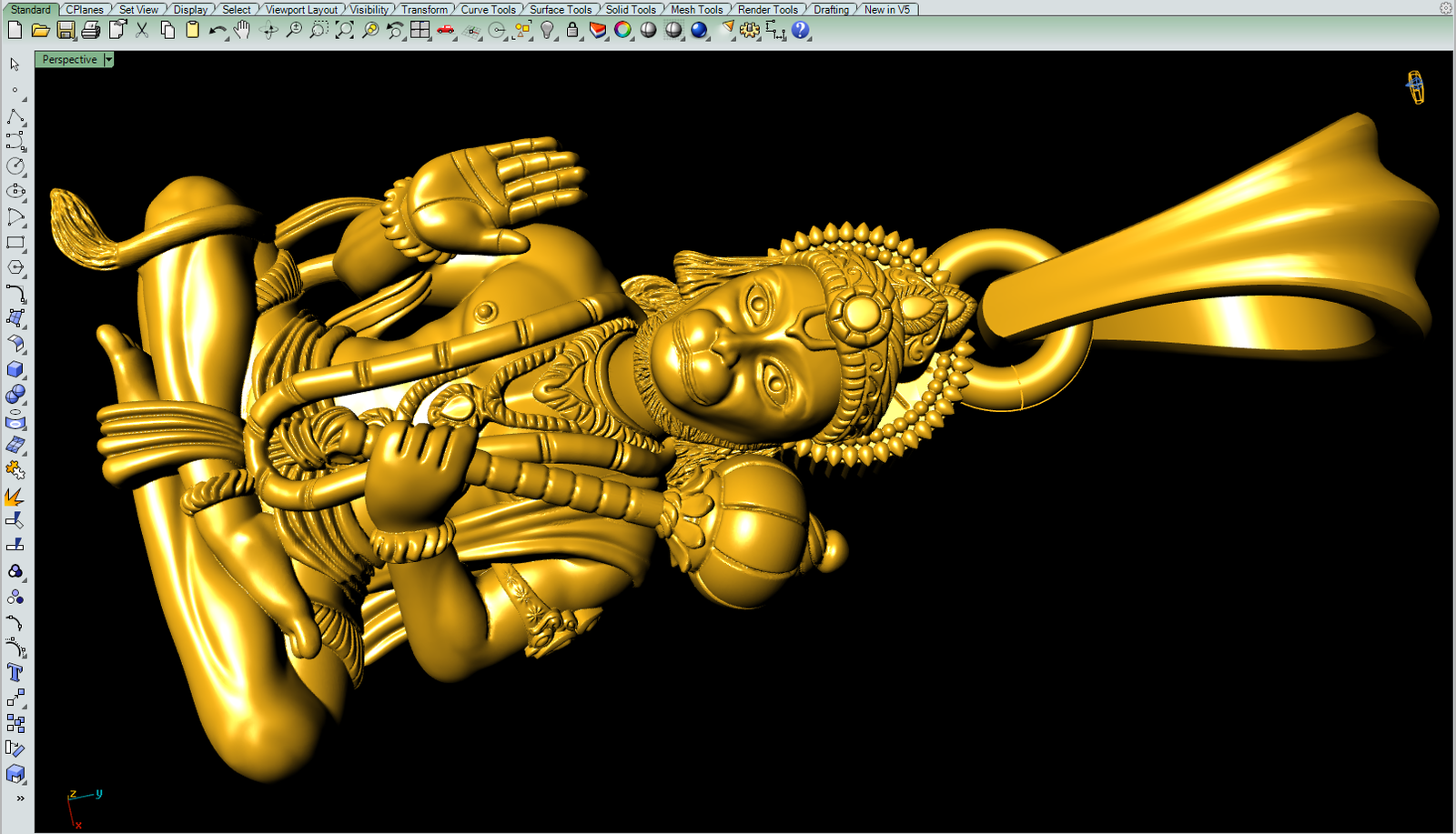Activate Rotate View tool
Viewport: 1456px width, 834px height.
click(x=268, y=30)
